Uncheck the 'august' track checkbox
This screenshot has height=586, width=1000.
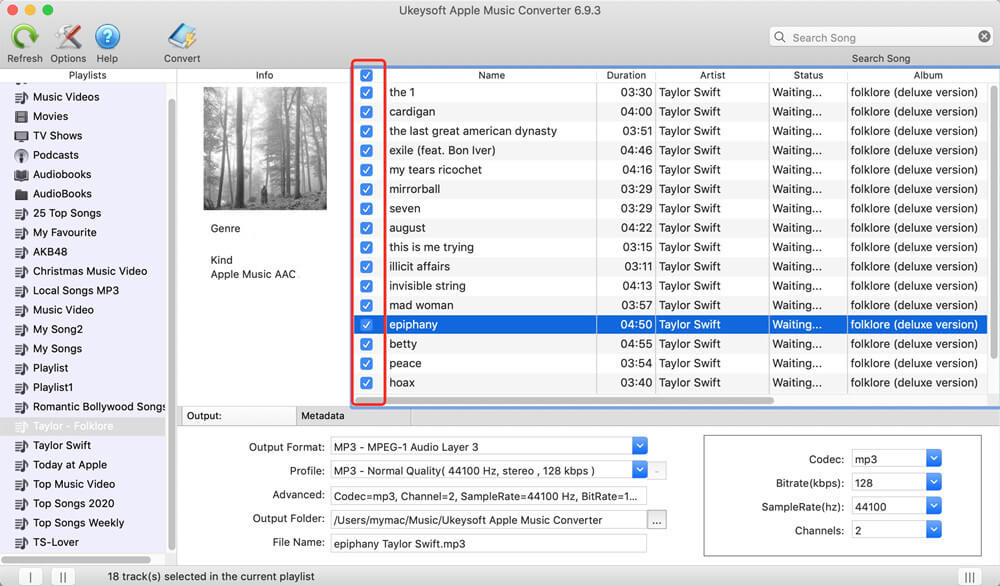tap(366, 228)
